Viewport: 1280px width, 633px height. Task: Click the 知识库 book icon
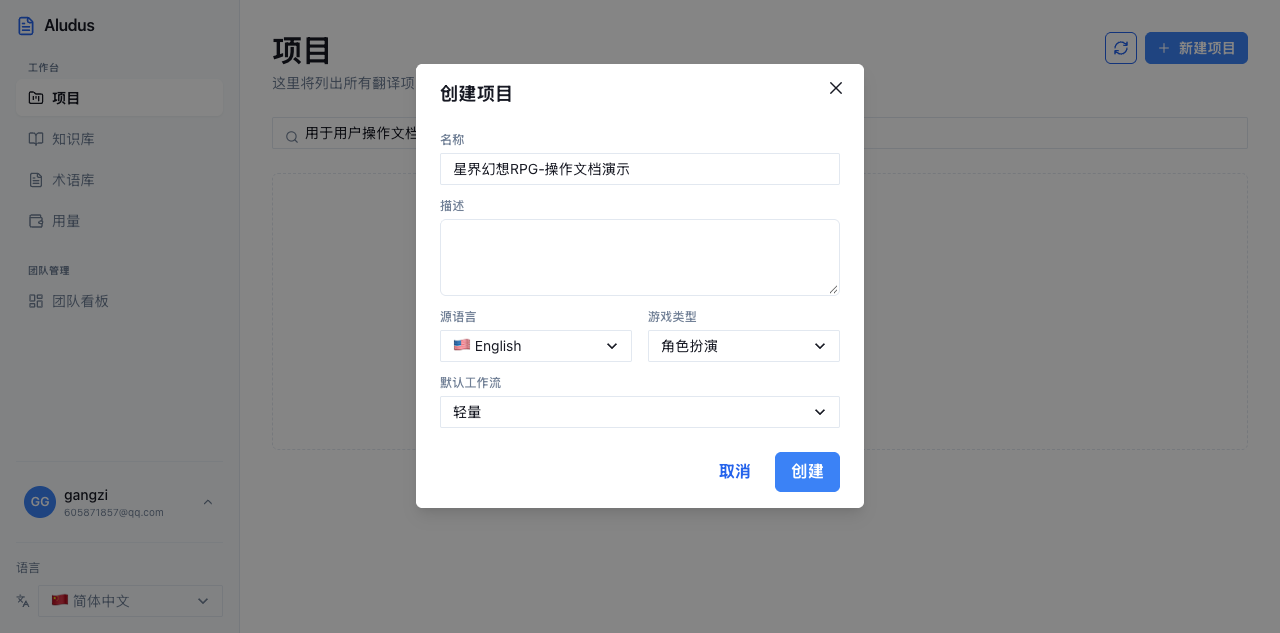click(x=36, y=139)
